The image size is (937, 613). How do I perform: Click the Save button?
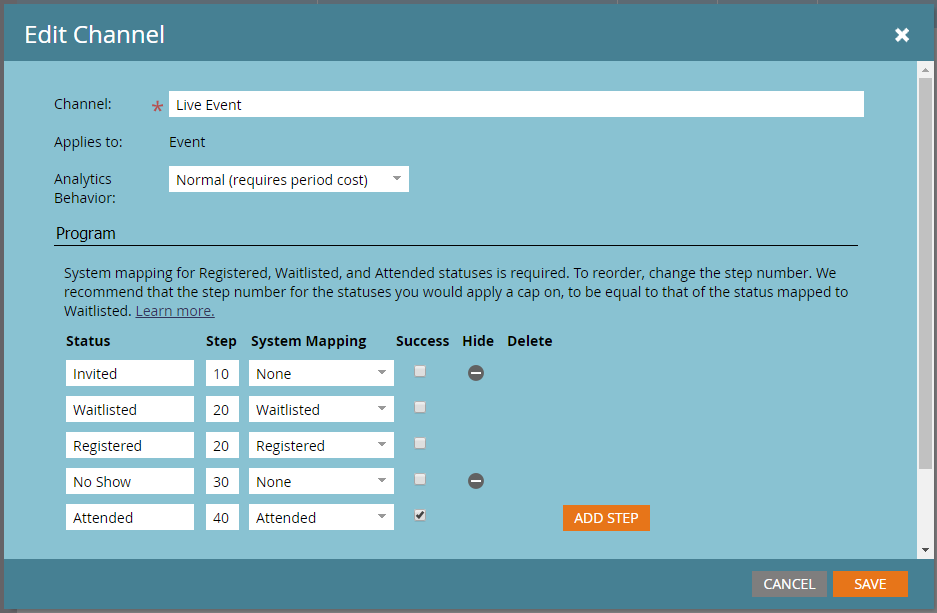(869, 584)
